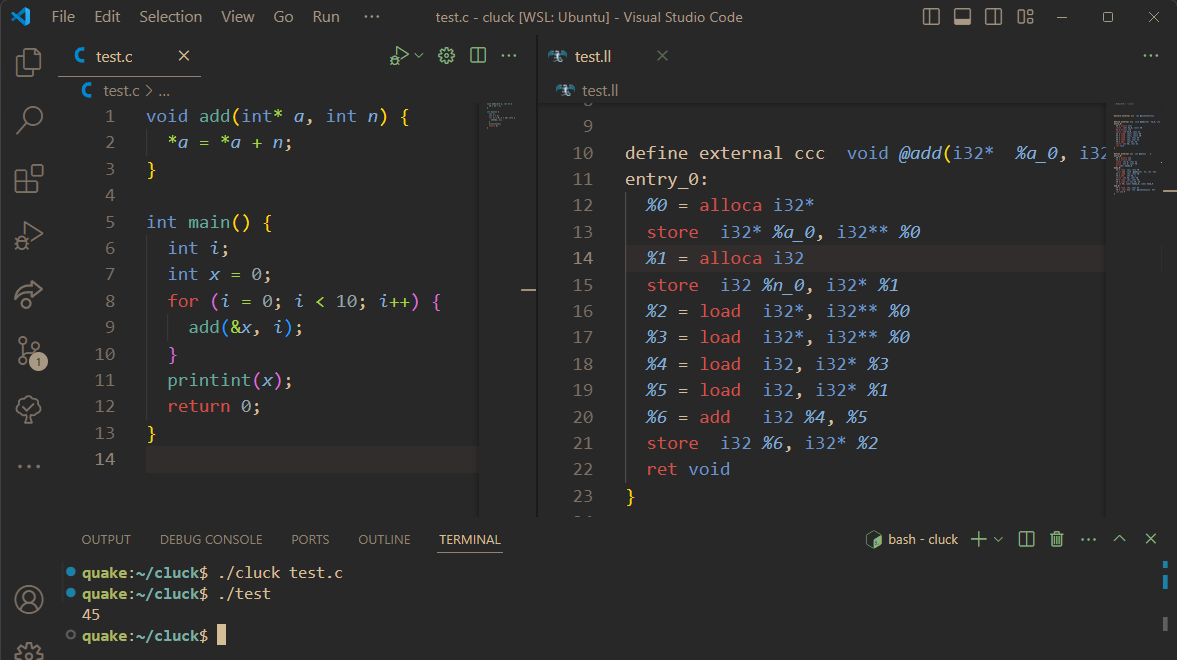Click breadcrumb ellipsis after test.c
The image size is (1177, 660).
click(x=164, y=91)
